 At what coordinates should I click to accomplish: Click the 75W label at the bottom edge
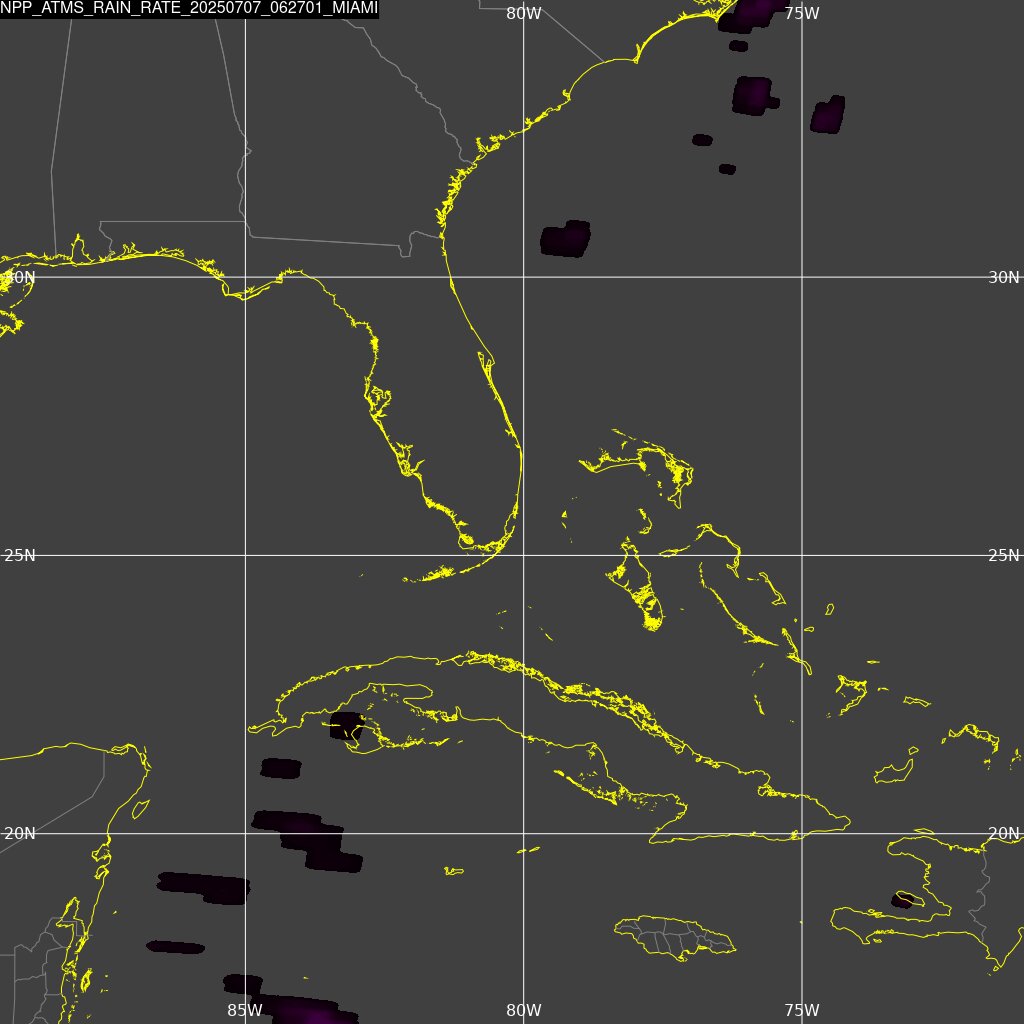click(x=802, y=1010)
